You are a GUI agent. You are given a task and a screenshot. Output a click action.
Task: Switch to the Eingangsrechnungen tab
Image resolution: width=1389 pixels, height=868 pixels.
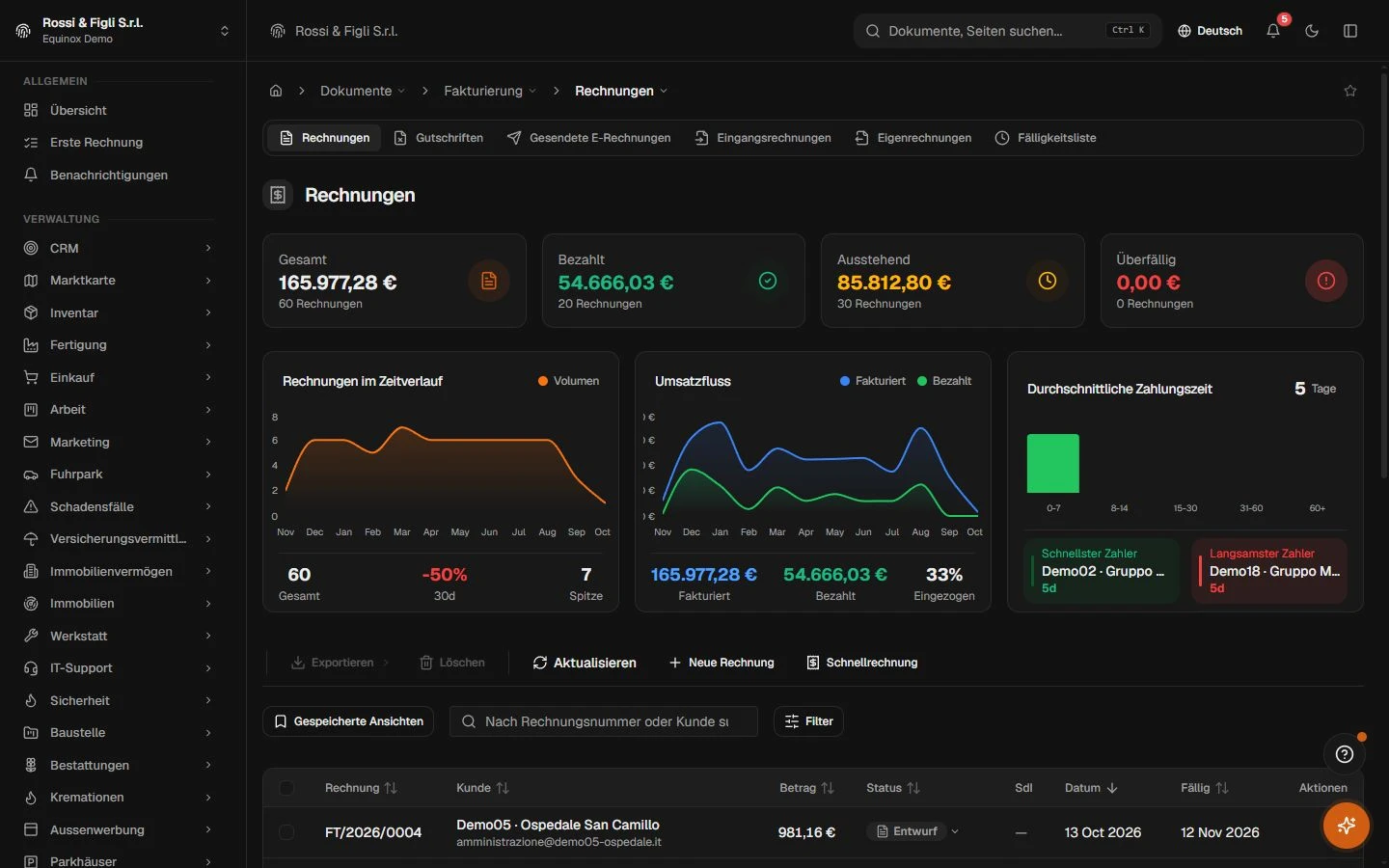762,138
